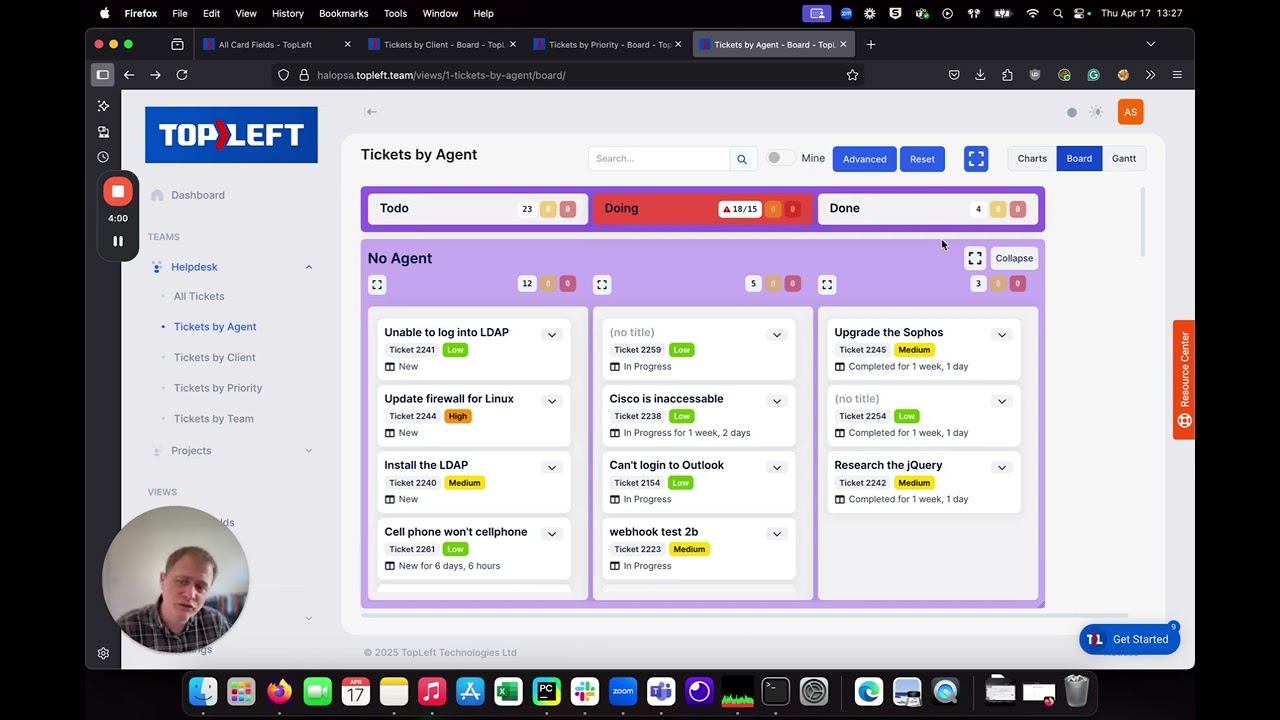Open the Bookmarks menu
Image resolution: width=1280 pixels, height=720 pixels.
coord(343,13)
